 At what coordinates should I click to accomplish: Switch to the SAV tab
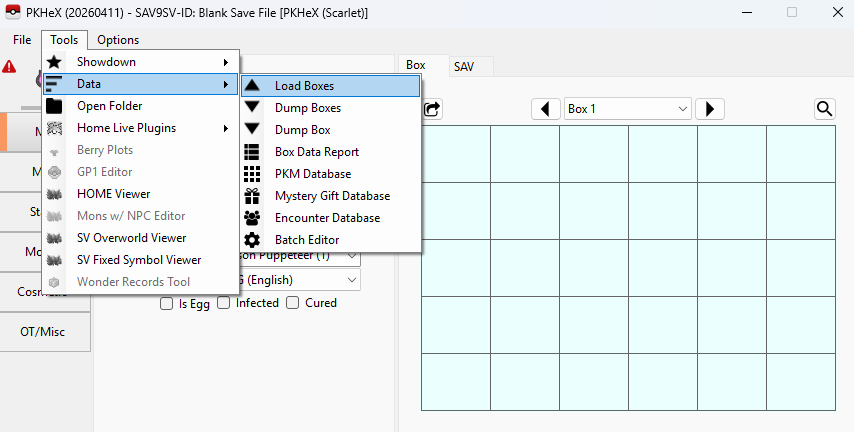click(x=464, y=66)
